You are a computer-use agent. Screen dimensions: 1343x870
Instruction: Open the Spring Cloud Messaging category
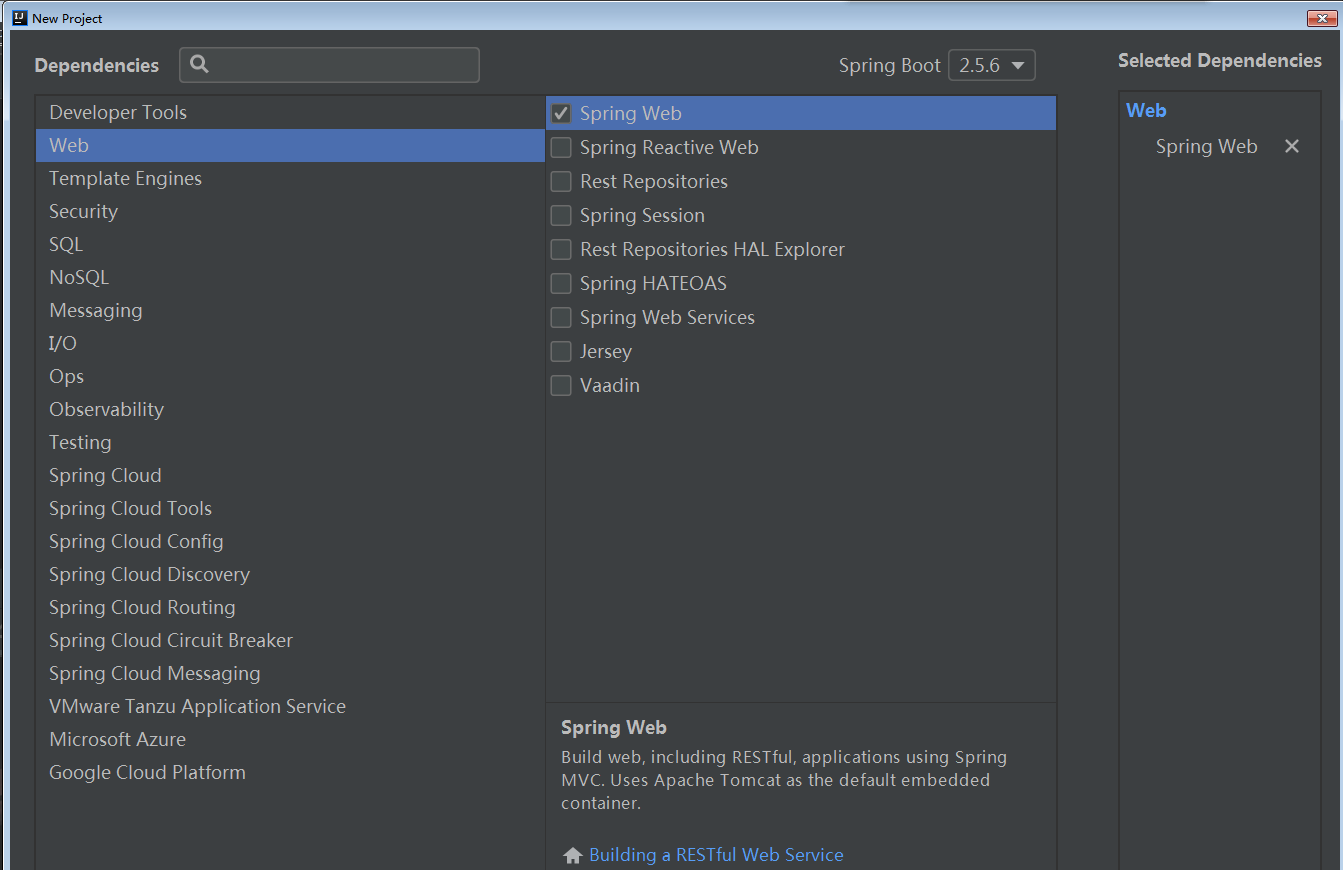(x=290, y=673)
